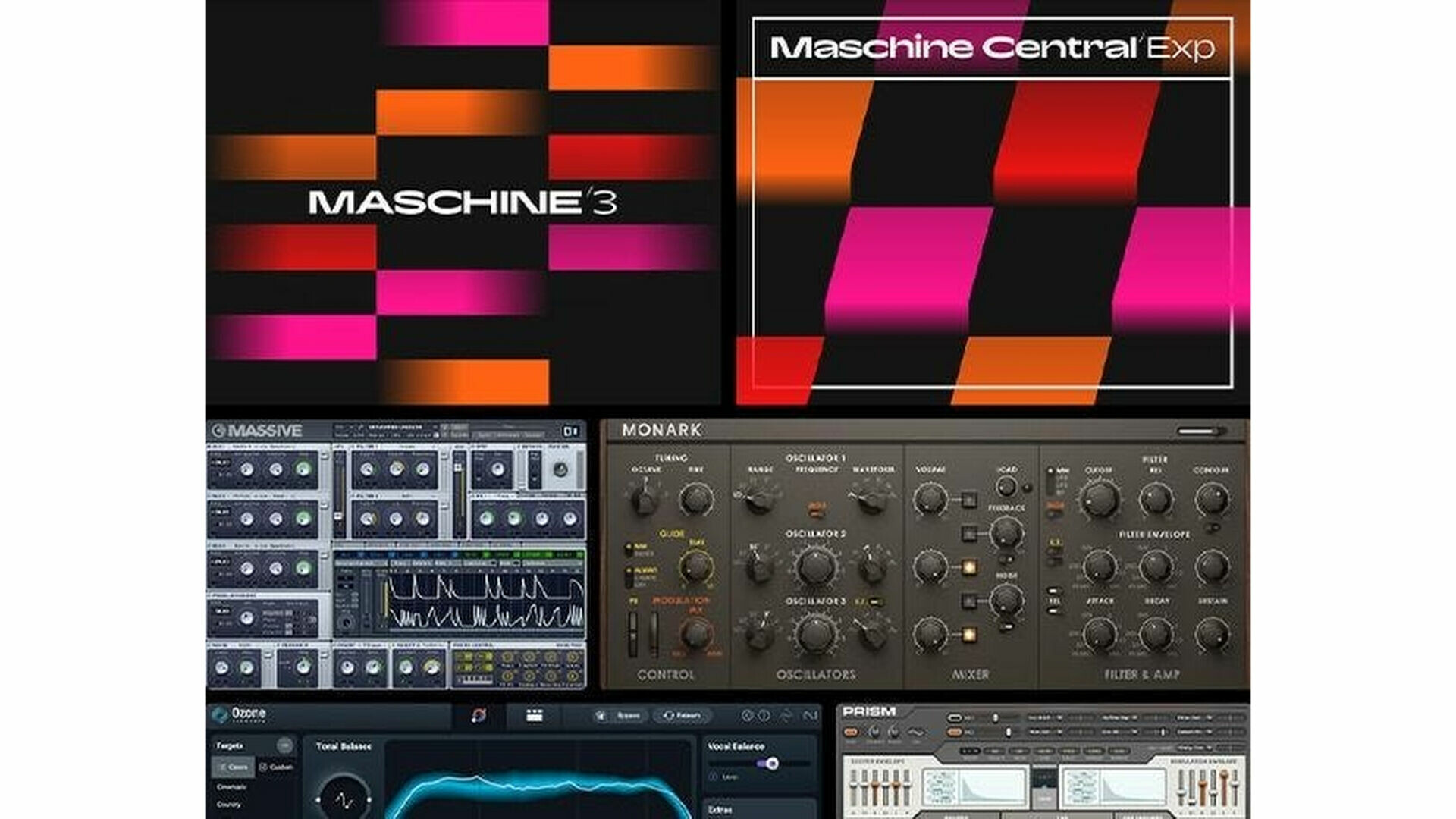Open the Ozone assistant view icon
This screenshot has height=819, width=1456.
(x=479, y=715)
